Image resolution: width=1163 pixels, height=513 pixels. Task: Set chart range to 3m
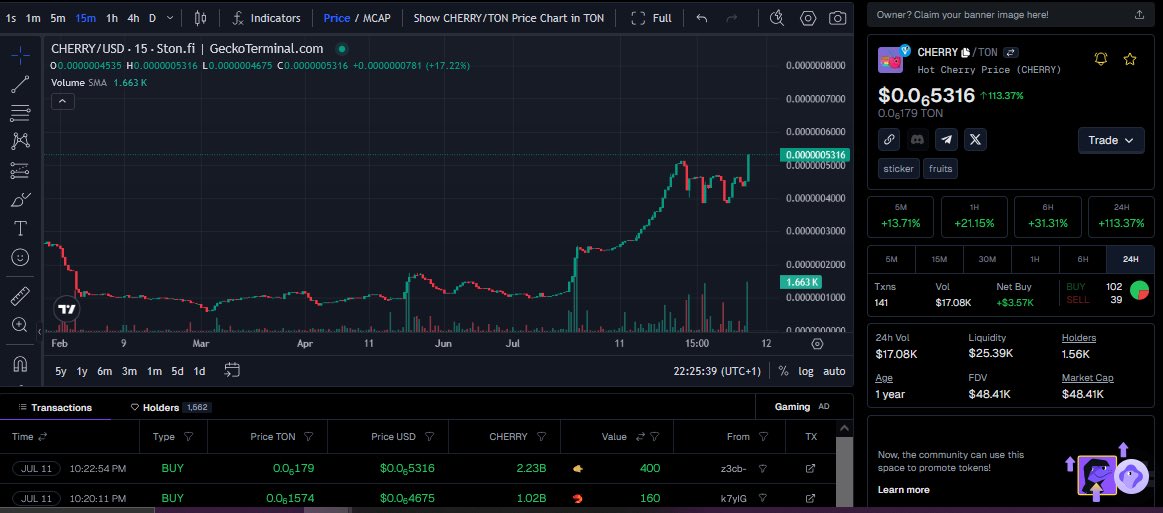point(129,371)
